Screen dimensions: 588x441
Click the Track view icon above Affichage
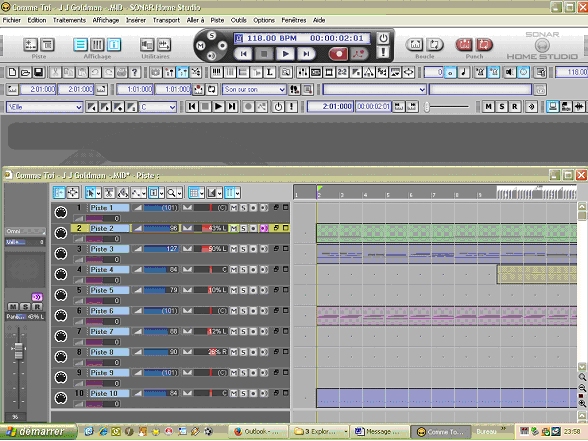pos(80,45)
